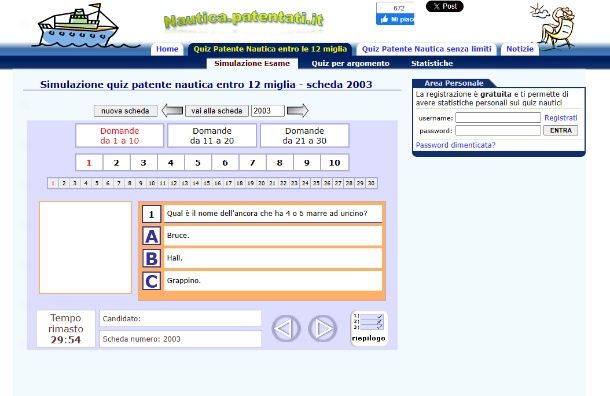Select Quiz per argomento submenu
Image resolution: width=610 pixels, height=396 pixels.
coord(350,63)
